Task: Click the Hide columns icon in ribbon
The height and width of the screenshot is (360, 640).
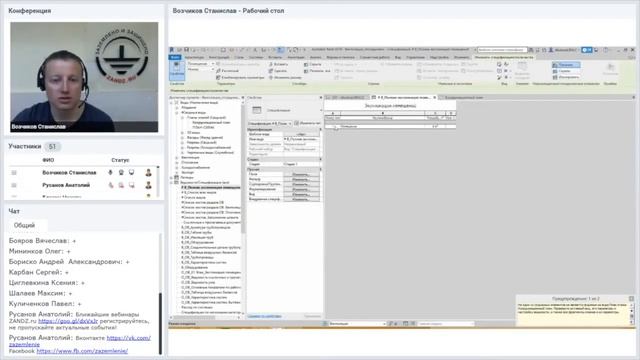Action: click(x=306, y=64)
